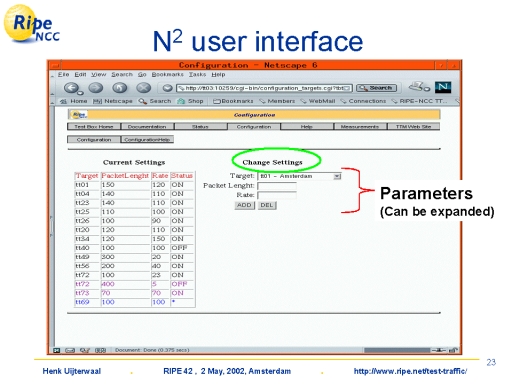Reload the page with the Reload icon
Viewport: 512px width, 384px height.
[120, 88]
